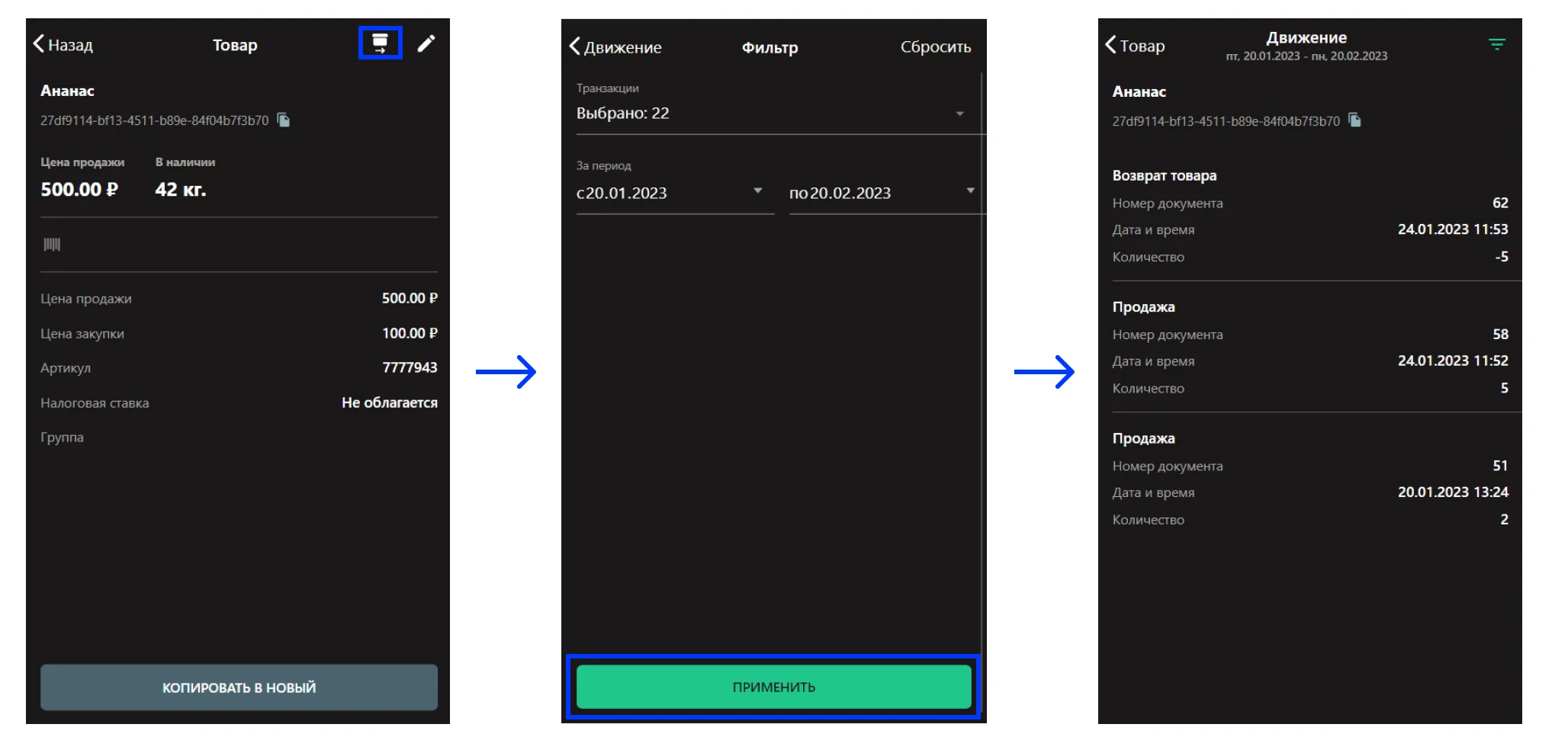This screenshot has height=753, width=1568.
Task: Tap the barcode icon on Товар screen
Action: click(52, 244)
